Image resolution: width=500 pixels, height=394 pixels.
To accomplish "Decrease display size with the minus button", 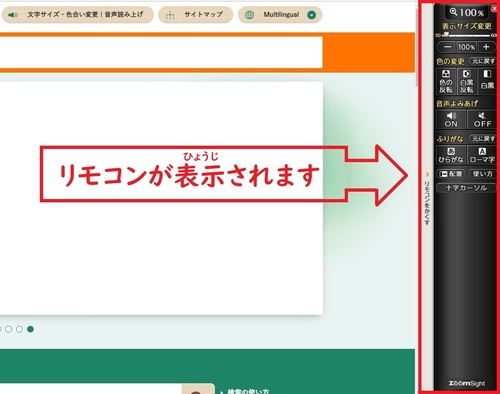I will click(x=447, y=47).
